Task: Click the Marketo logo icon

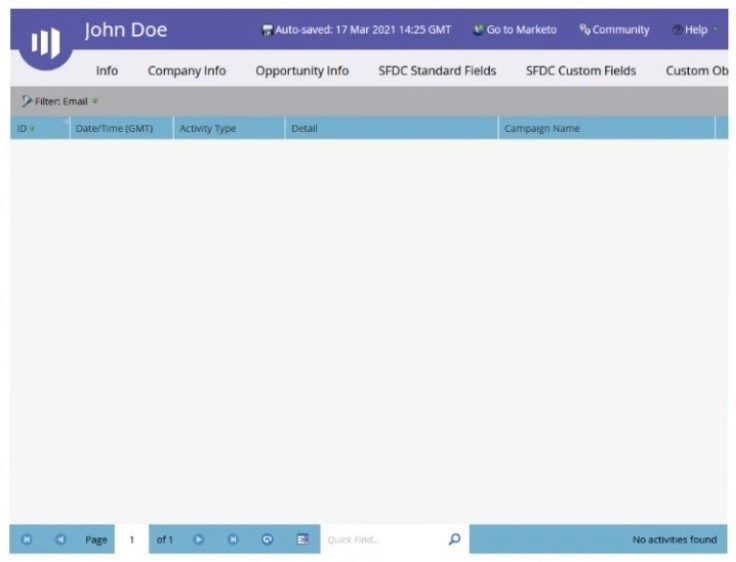Action: pos(44,42)
